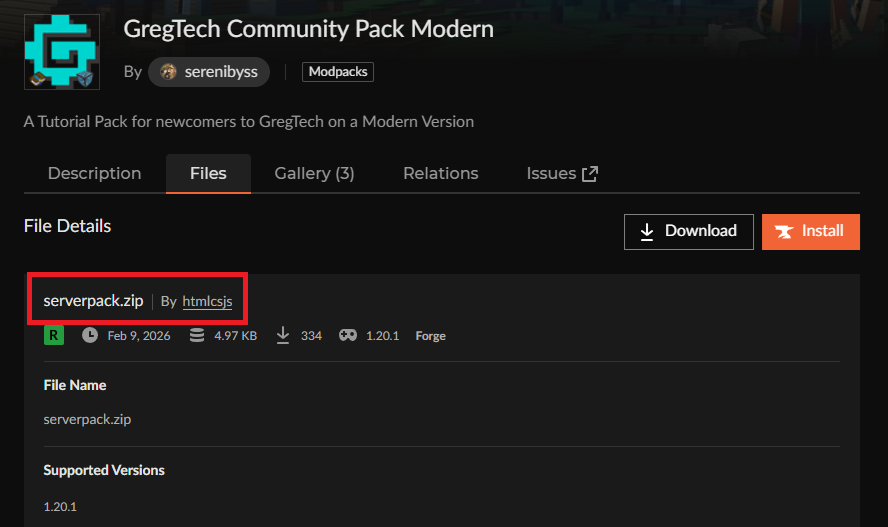Click the download count icon beside 334
This screenshot has height=527, width=888.
(283, 336)
